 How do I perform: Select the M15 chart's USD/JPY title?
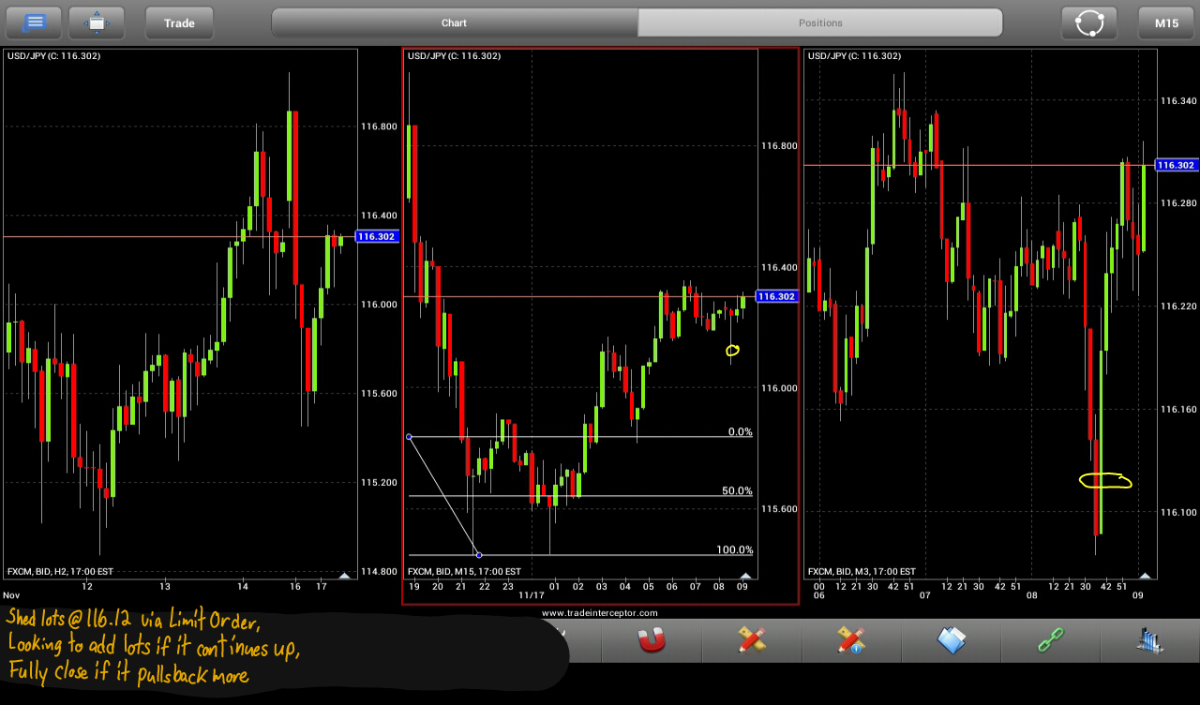(x=454, y=56)
